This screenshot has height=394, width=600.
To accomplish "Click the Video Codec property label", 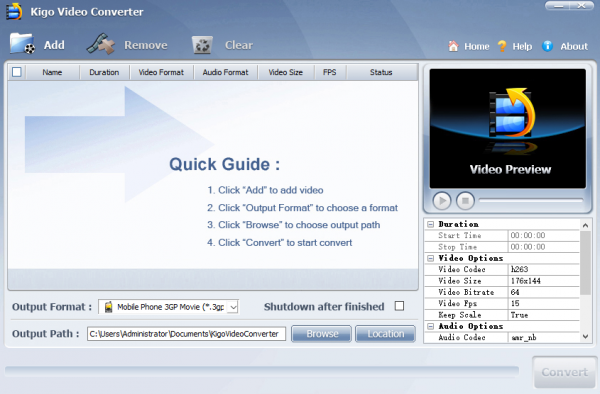I will 461,270.
